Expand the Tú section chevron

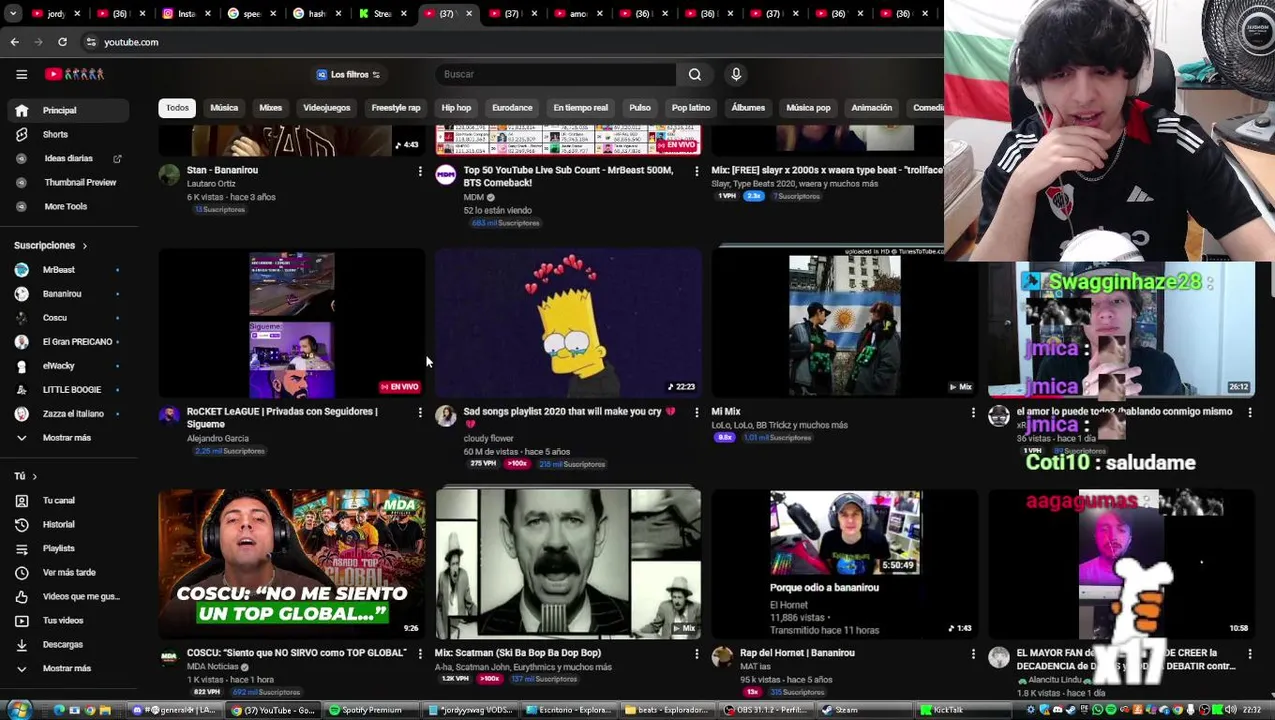click(34, 477)
